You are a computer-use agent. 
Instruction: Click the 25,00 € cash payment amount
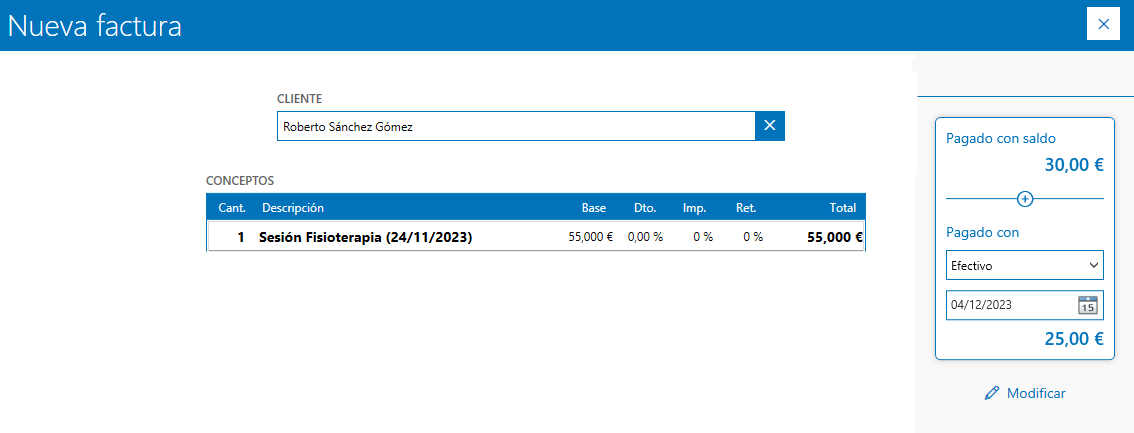coord(1074,339)
